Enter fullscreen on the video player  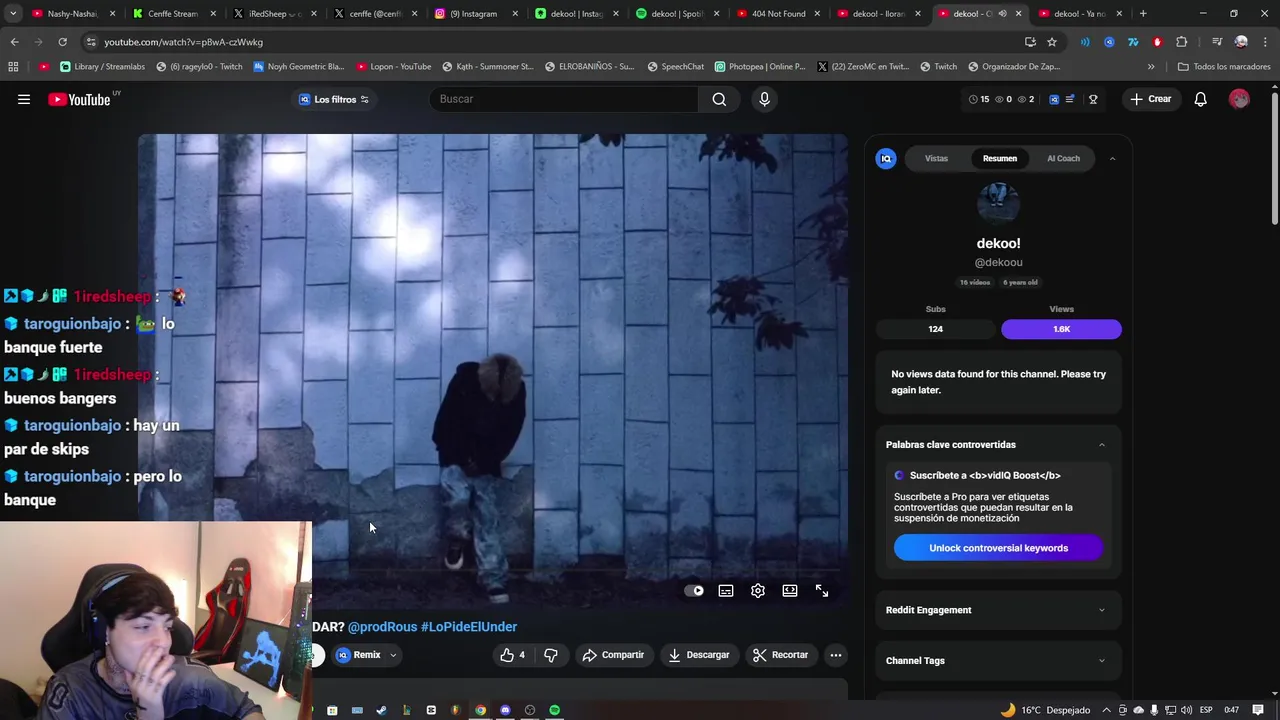pyautogui.click(x=822, y=591)
